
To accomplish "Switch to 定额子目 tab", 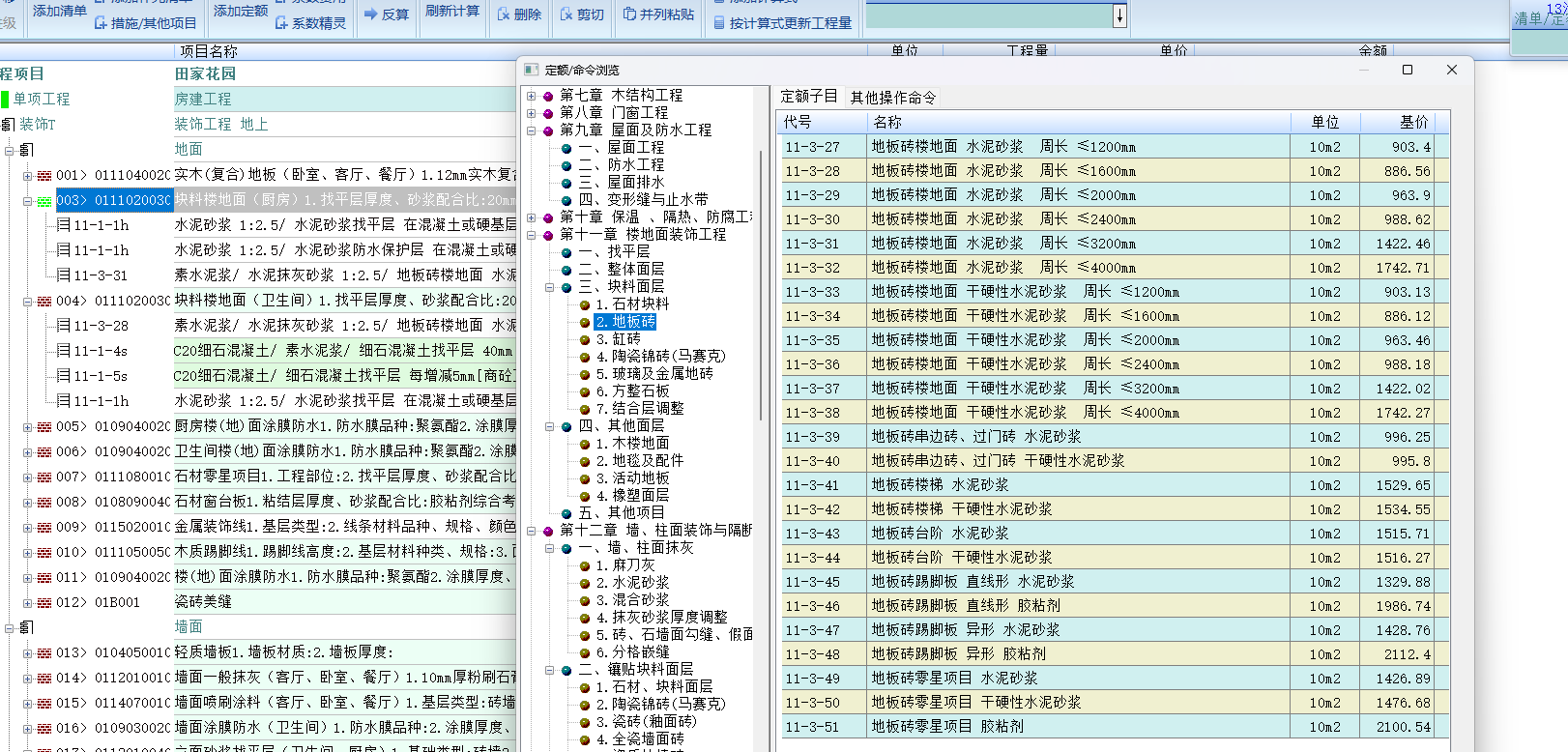I will pos(809,97).
